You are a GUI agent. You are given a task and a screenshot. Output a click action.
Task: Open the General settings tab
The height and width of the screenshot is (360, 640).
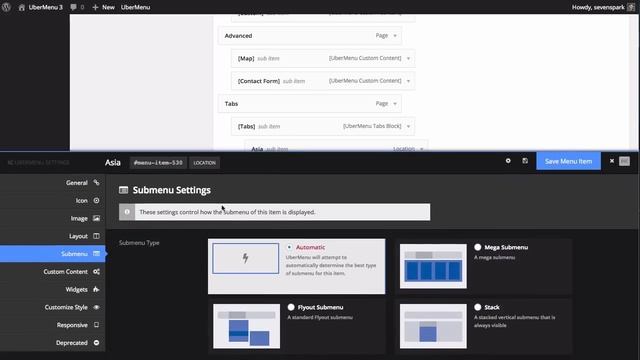[x=53, y=183]
